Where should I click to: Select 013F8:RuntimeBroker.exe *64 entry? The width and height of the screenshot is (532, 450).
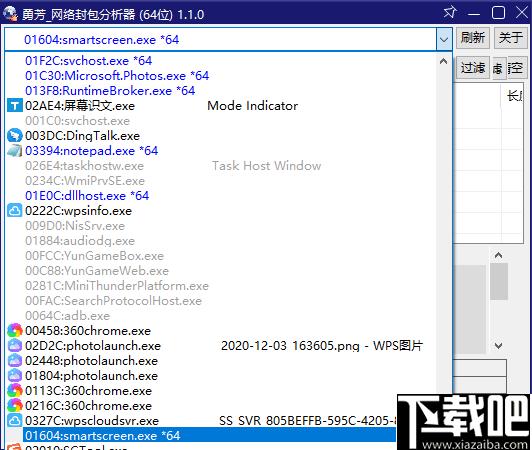point(221,90)
